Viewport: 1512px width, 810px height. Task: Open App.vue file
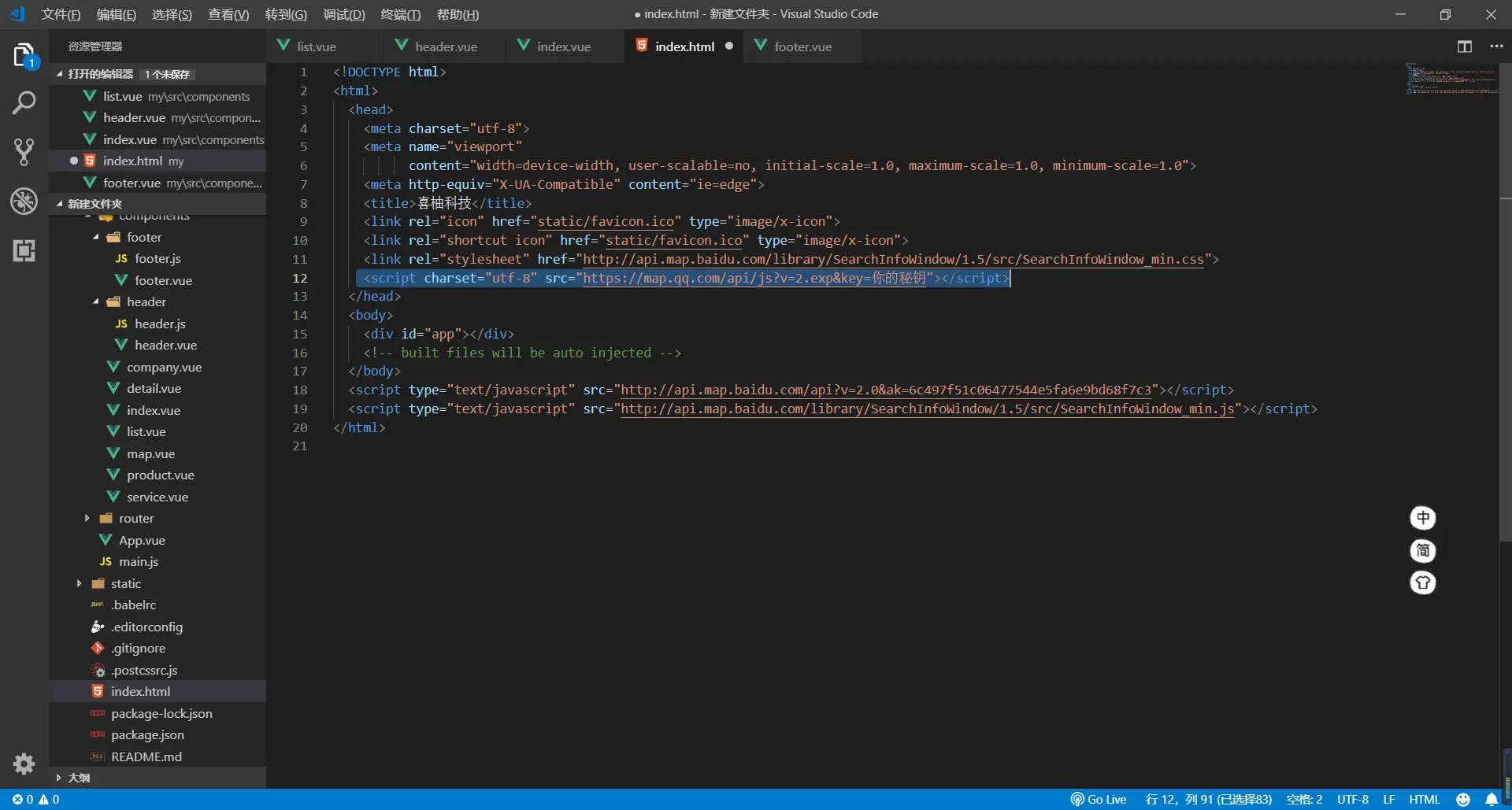[x=157, y=541]
